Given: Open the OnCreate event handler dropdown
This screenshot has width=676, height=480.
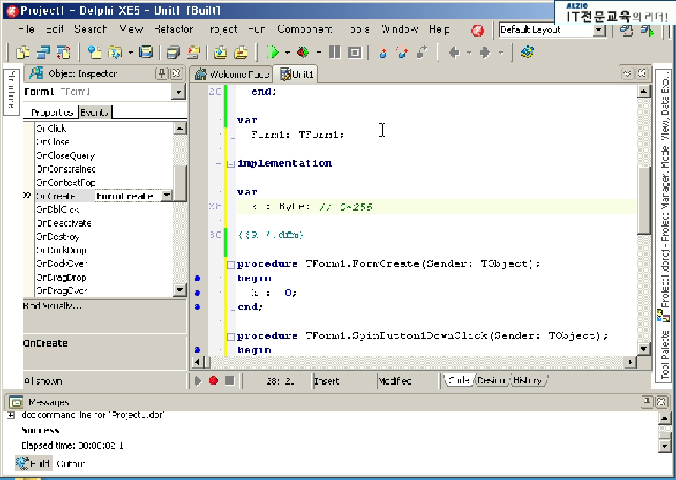Looking at the screenshot, I should [x=166, y=196].
